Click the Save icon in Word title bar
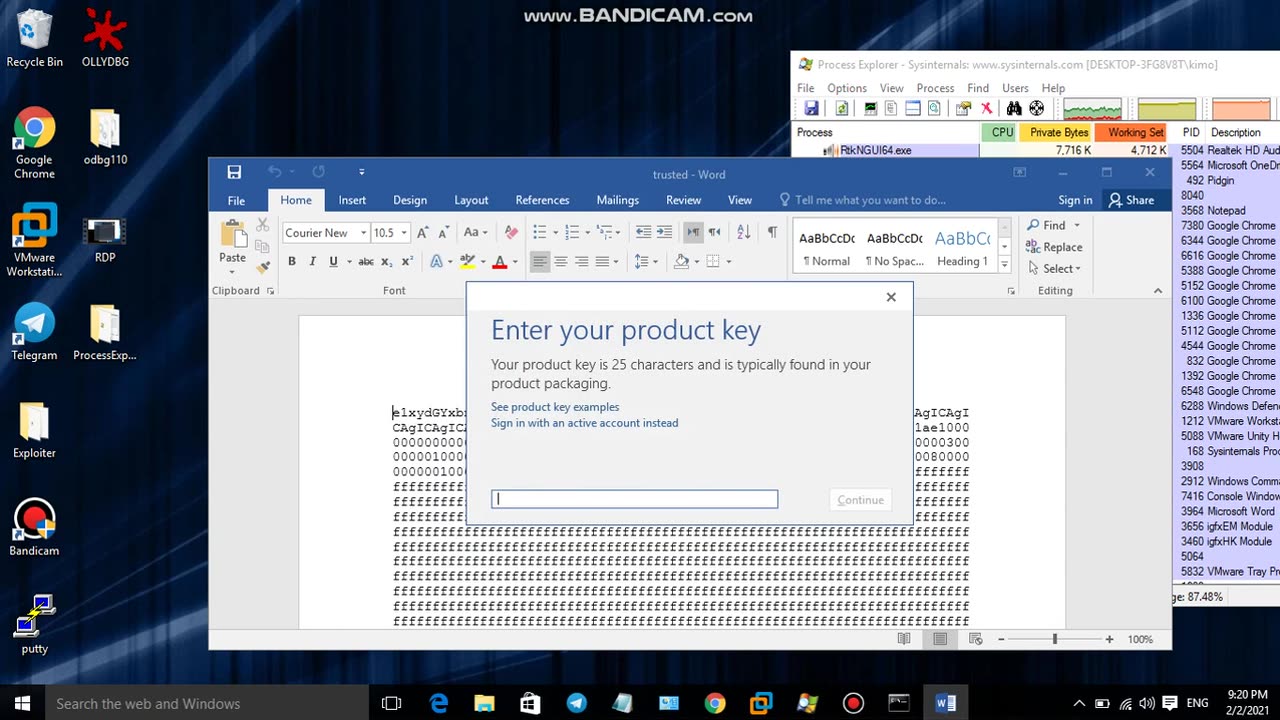This screenshot has height=720, width=1280. coord(234,172)
